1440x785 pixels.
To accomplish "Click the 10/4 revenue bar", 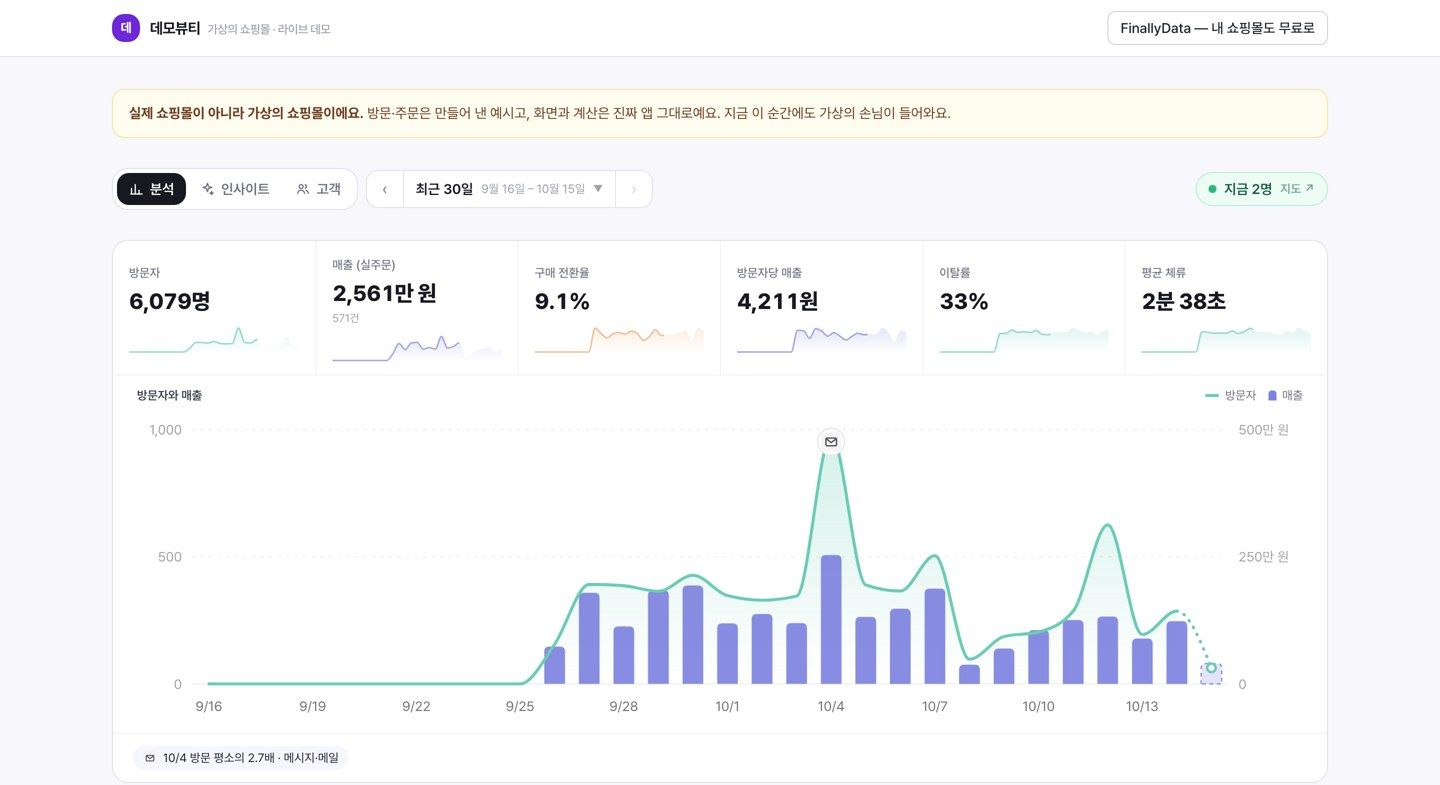I will (831, 620).
